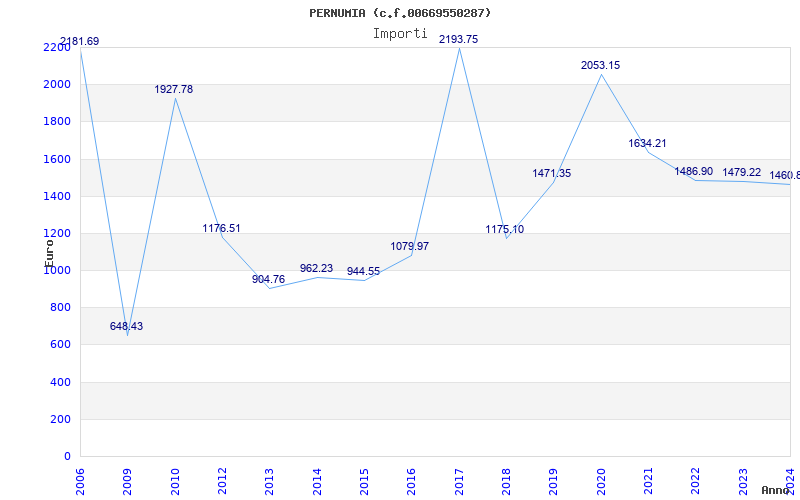Select the 2181.69 data label
Image resolution: width=800 pixels, height=500 pixels.
click(x=80, y=41)
